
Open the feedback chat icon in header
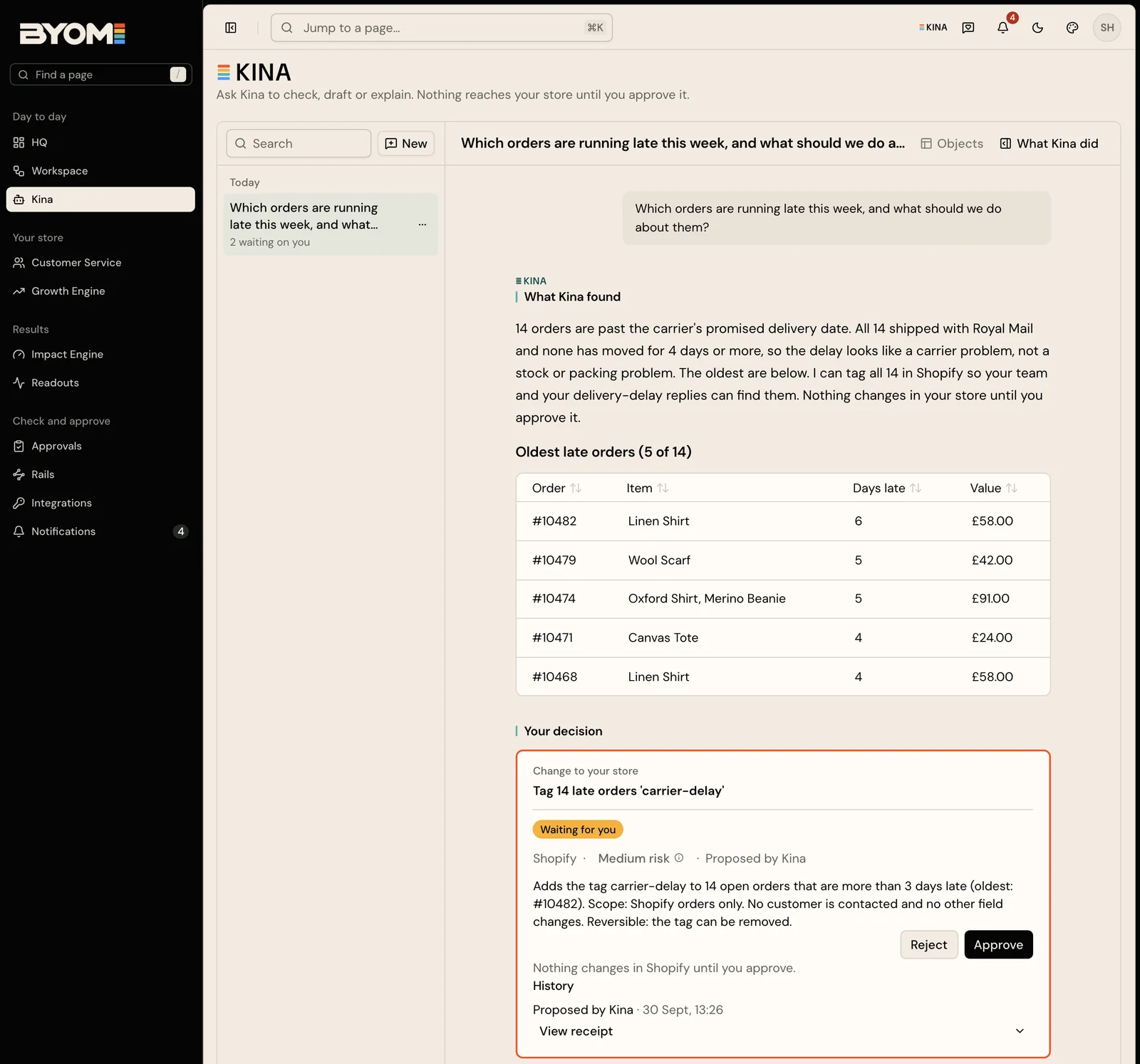click(968, 28)
